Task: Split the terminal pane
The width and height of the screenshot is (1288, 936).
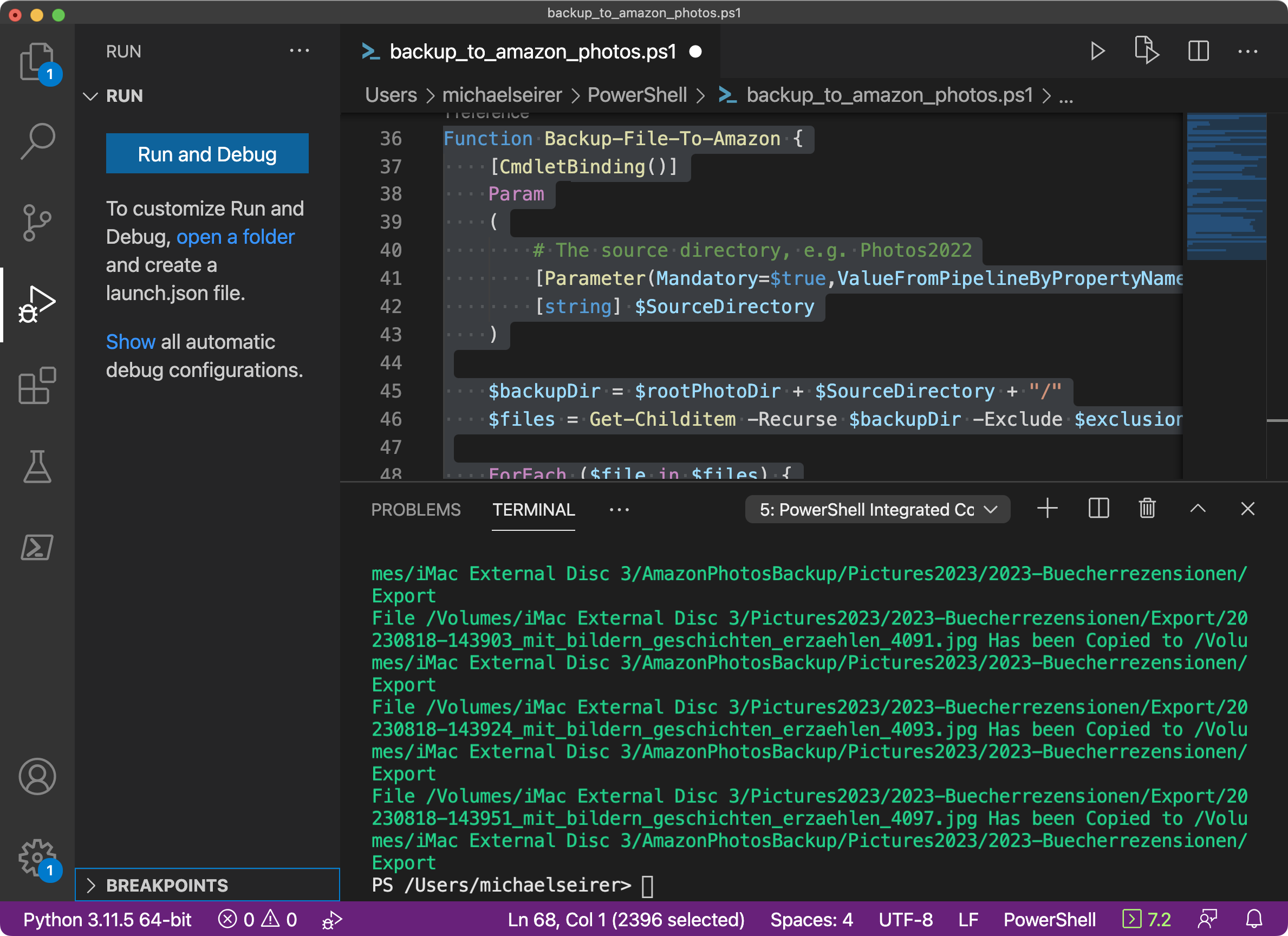Action: coord(1098,508)
